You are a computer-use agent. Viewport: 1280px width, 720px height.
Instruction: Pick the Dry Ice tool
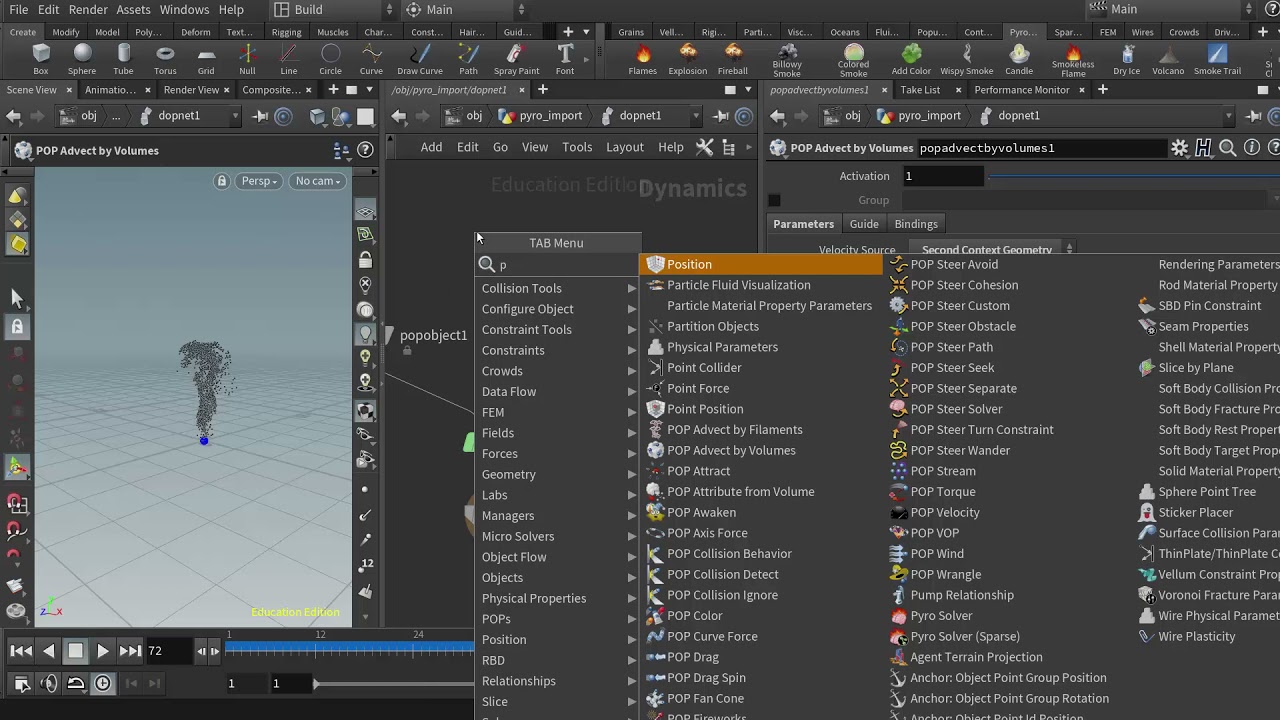[x=1127, y=59]
